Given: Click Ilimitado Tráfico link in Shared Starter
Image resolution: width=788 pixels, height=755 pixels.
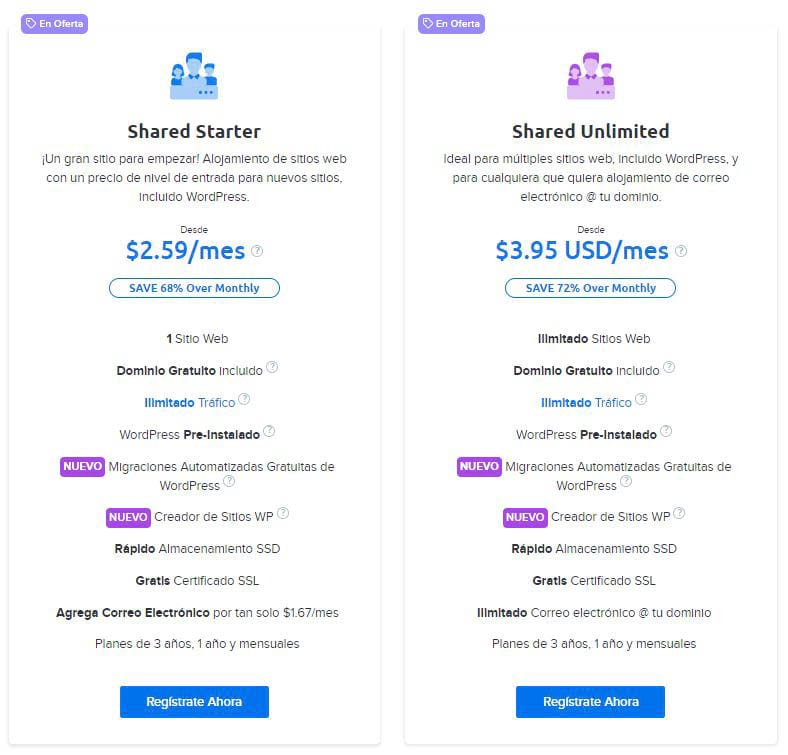Looking at the screenshot, I should pos(189,402).
